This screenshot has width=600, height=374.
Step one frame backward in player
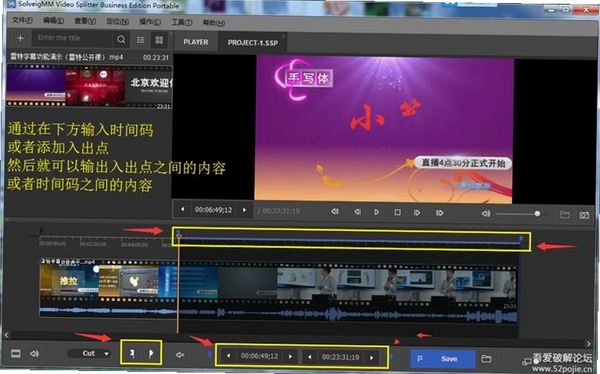click(x=357, y=211)
